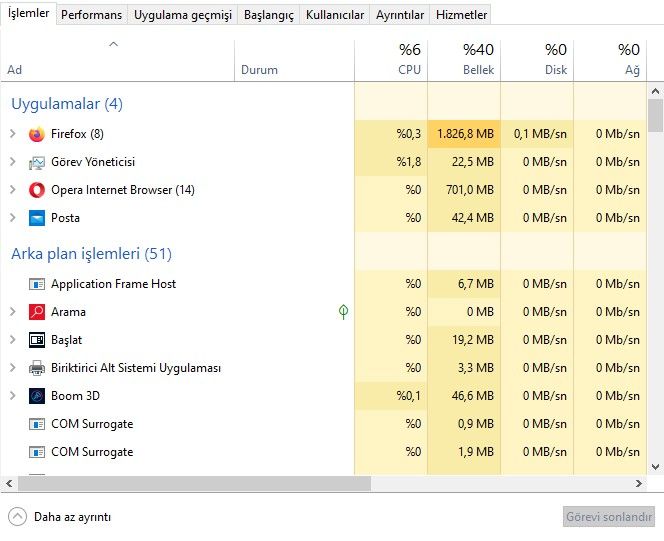Expand the Boom 3D process entry
The width and height of the screenshot is (664, 541).
[x=12, y=396]
